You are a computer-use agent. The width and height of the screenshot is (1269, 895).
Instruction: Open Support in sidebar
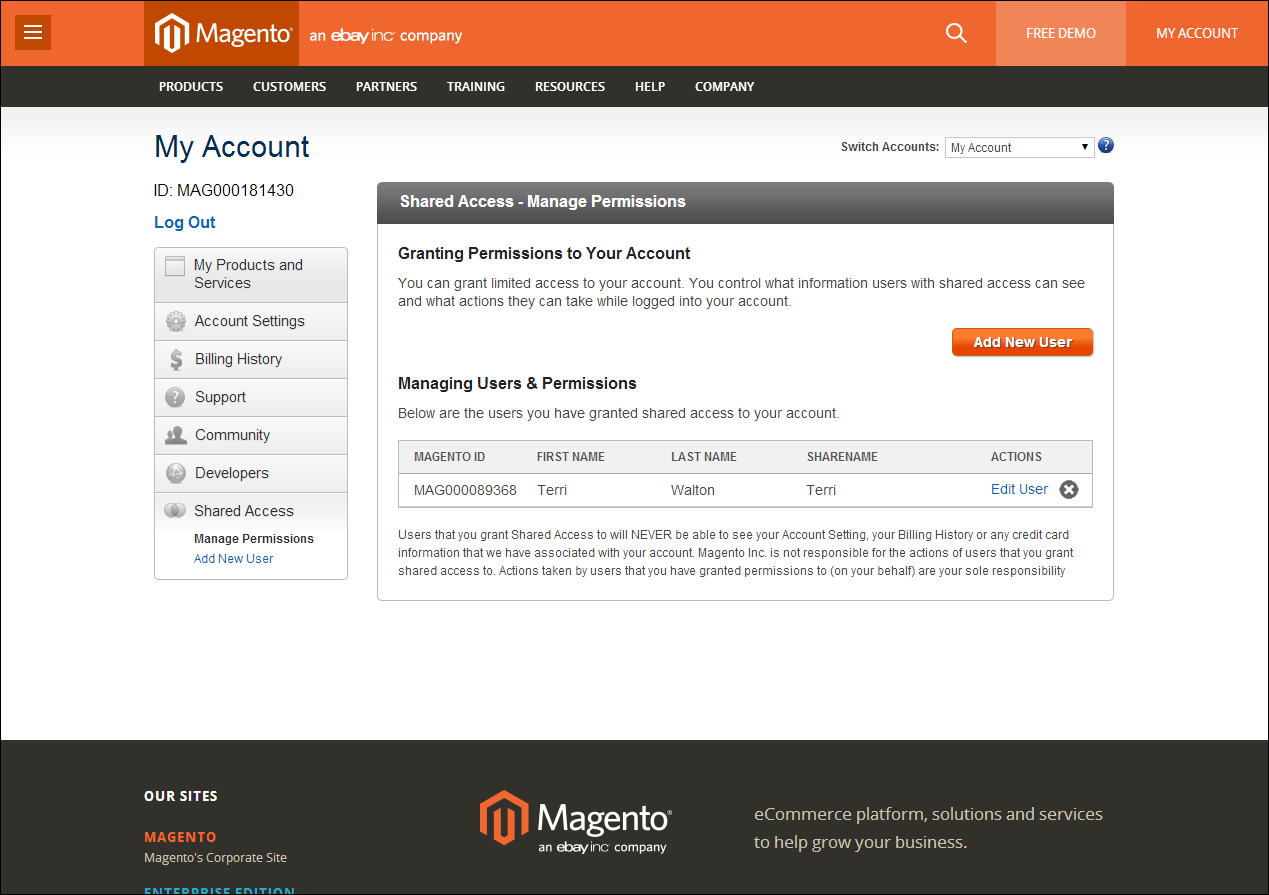(x=251, y=398)
